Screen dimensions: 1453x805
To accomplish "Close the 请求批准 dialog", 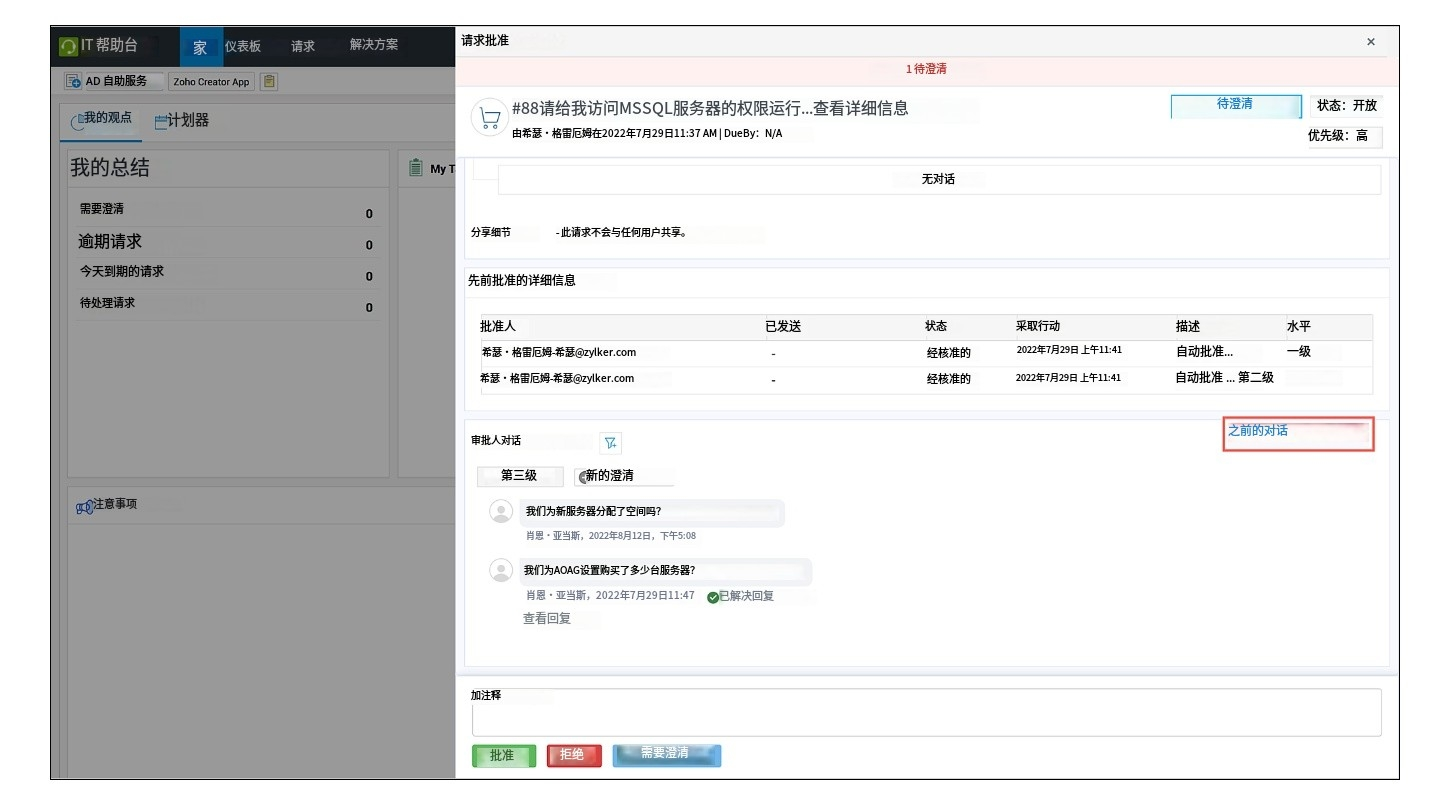I will [1370, 42].
